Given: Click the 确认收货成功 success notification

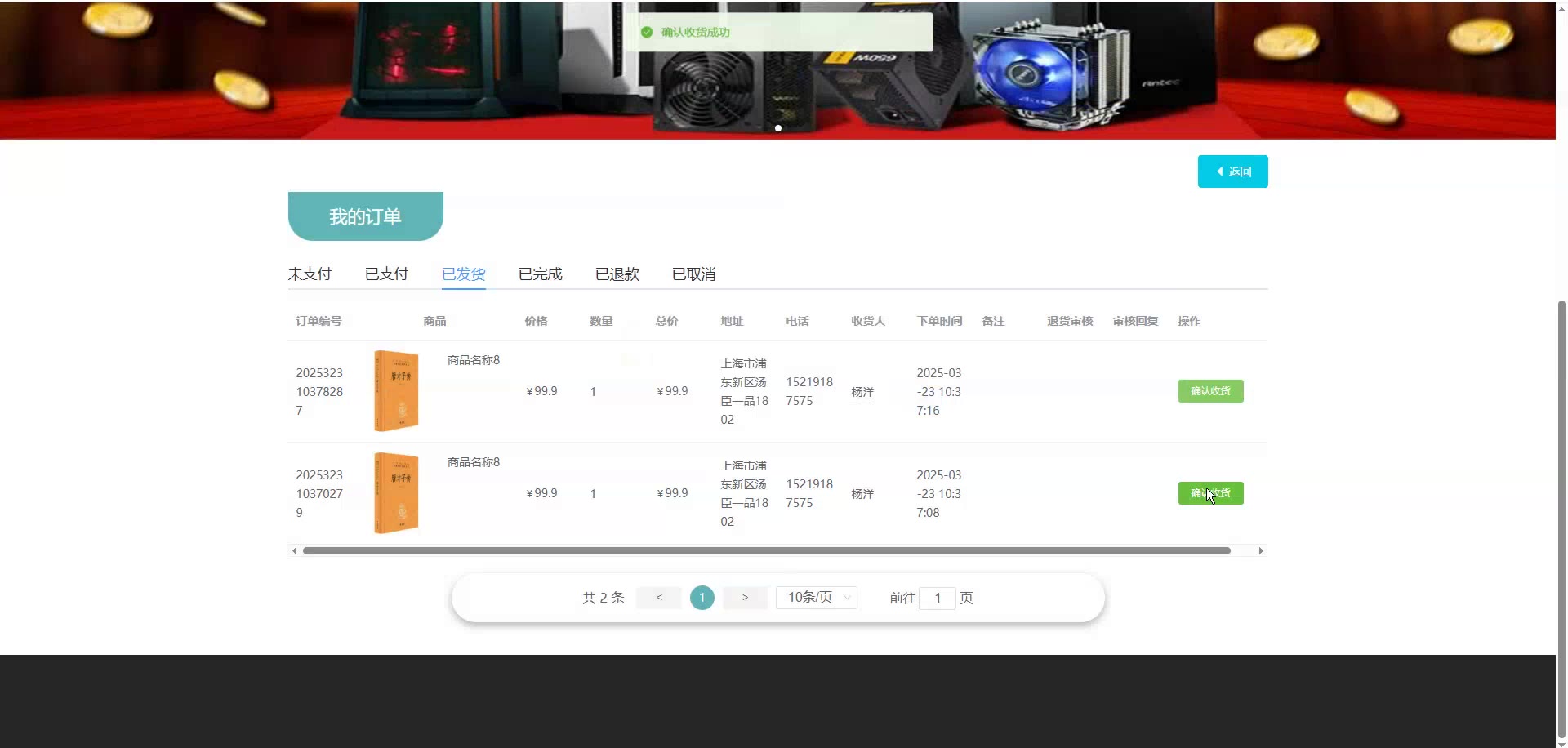Looking at the screenshot, I should pyautogui.click(x=778, y=32).
